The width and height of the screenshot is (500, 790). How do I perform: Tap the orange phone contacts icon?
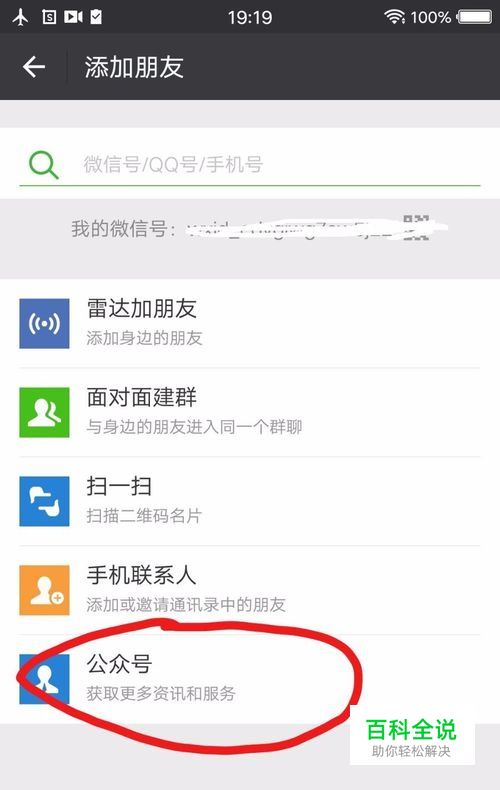click(44, 589)
